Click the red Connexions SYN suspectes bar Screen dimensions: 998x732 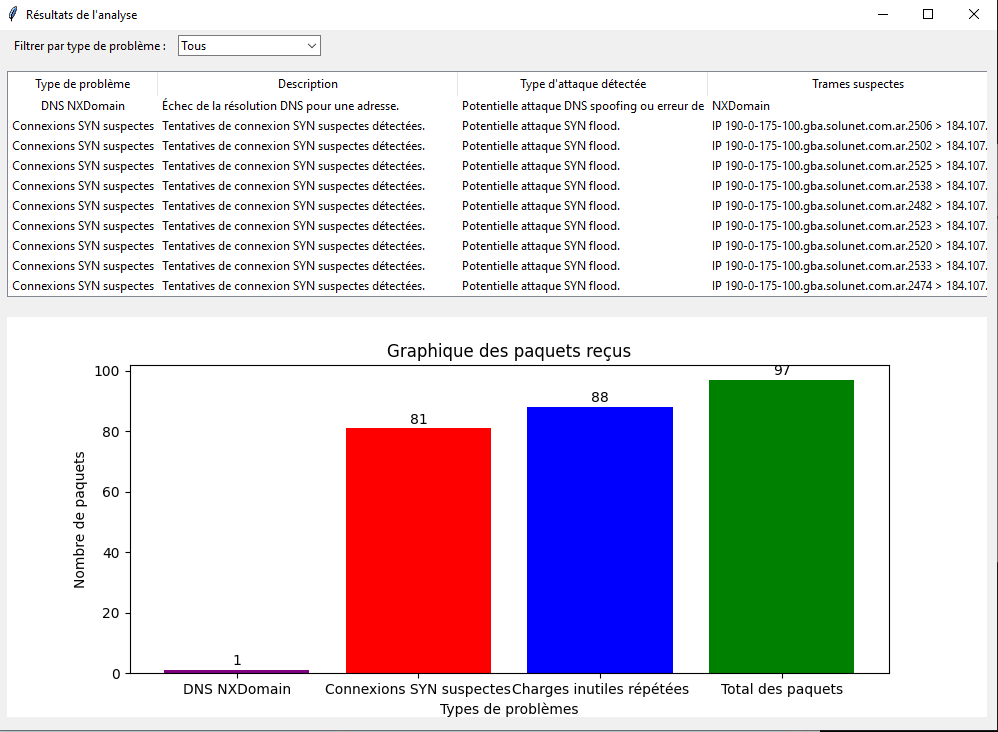tap(418, 551)
